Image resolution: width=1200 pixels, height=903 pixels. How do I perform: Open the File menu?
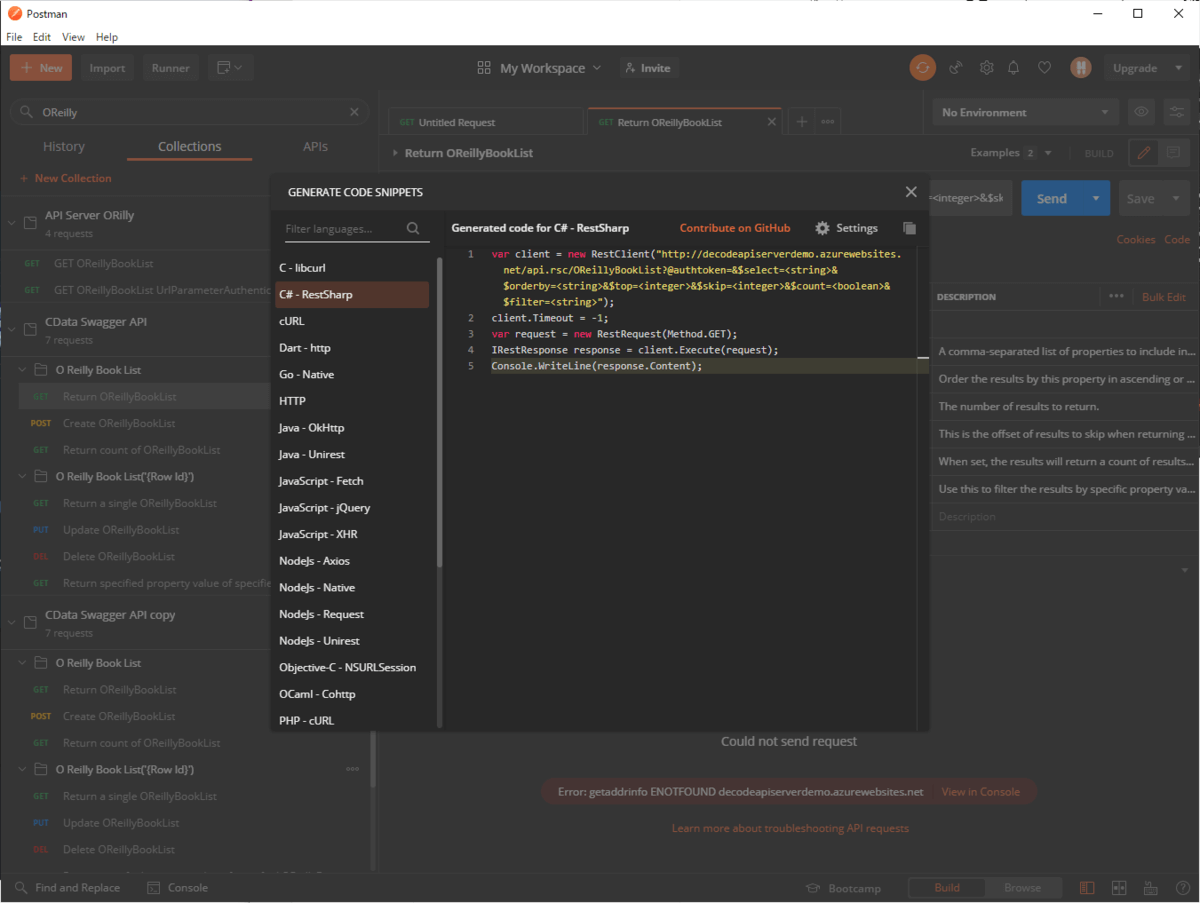[x=14, y=37]
